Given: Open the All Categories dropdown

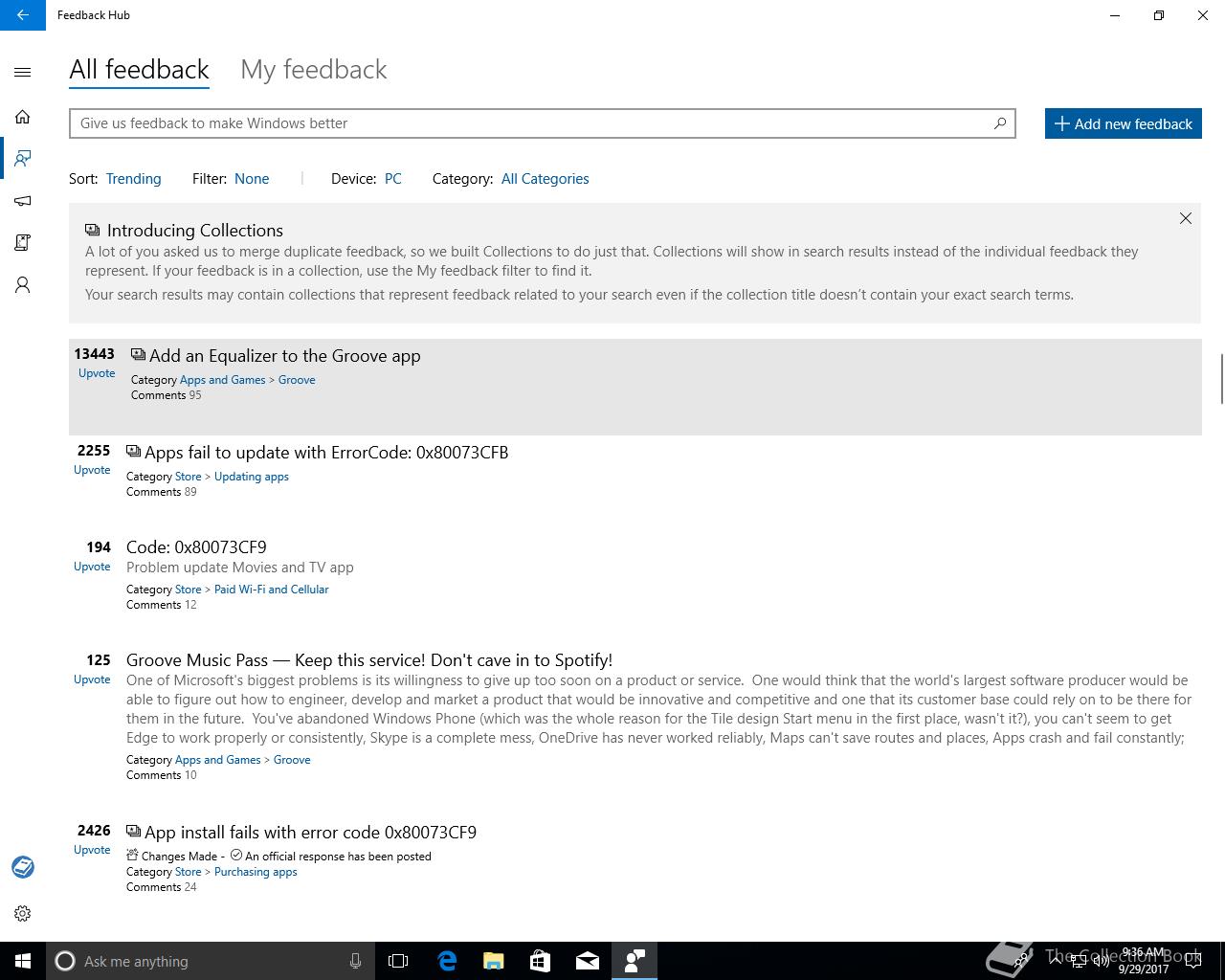Looking at the screenshot, I should pos(545,179).
